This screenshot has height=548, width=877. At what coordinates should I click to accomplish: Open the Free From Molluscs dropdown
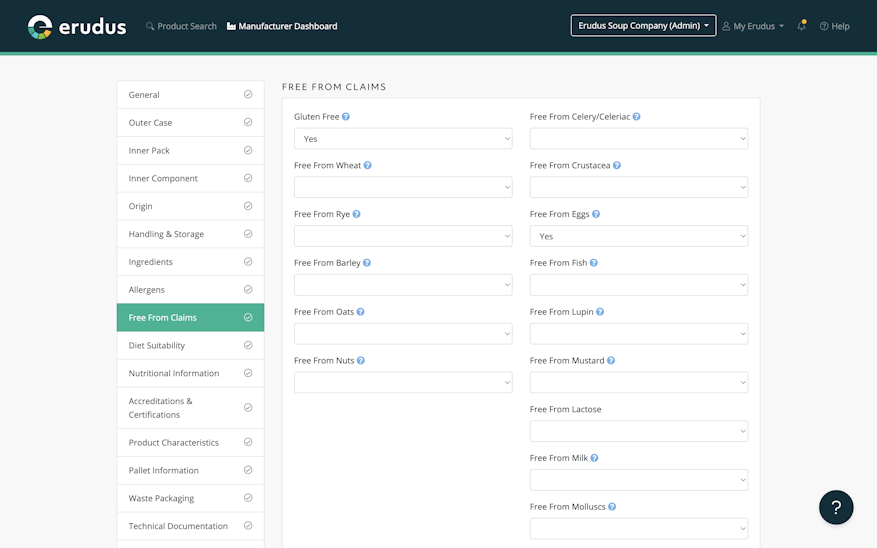pyautogui.click(x=639, y=528)
